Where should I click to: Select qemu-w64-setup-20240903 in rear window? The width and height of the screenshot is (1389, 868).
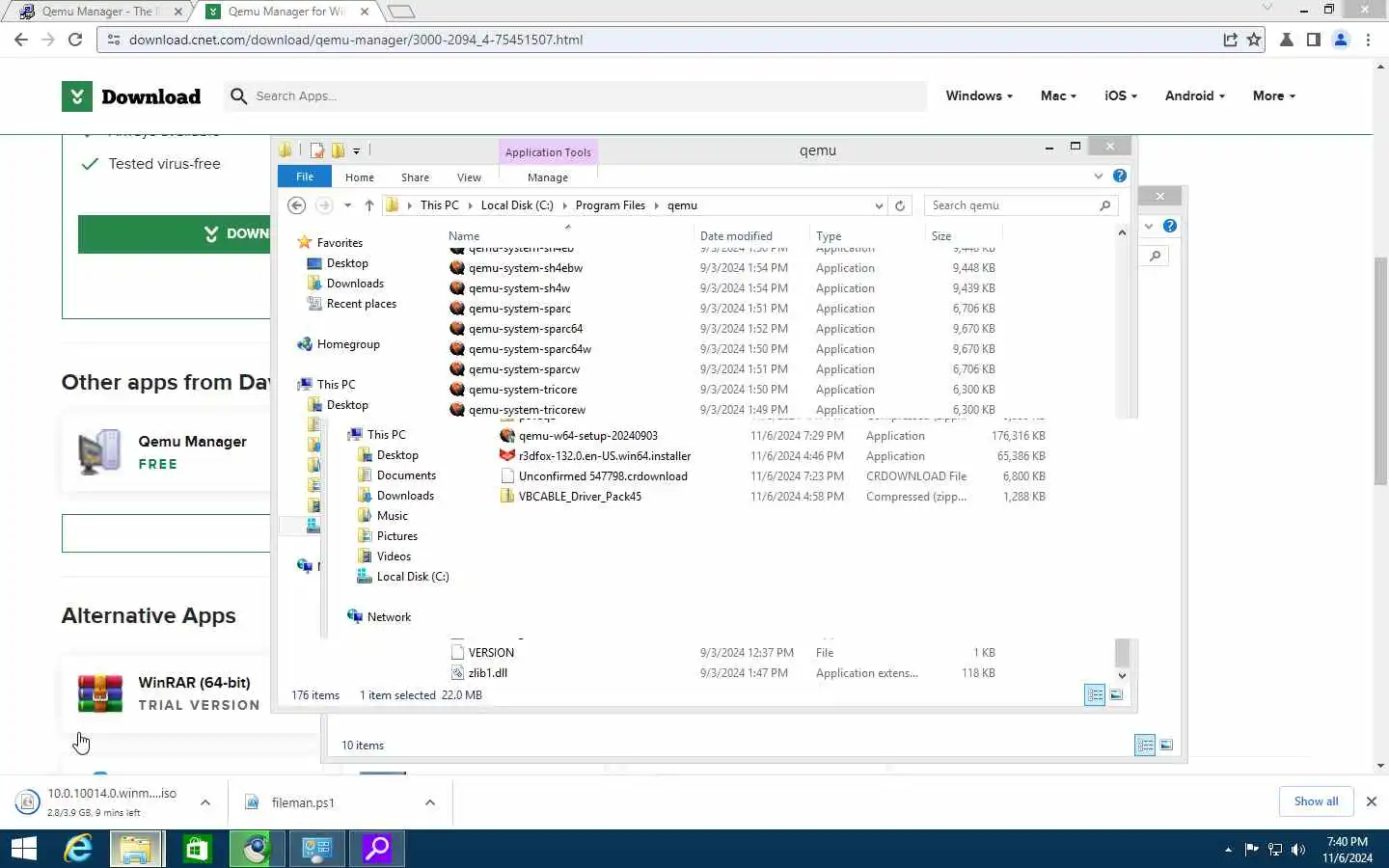pyautogui.click(x=587, y=436)
